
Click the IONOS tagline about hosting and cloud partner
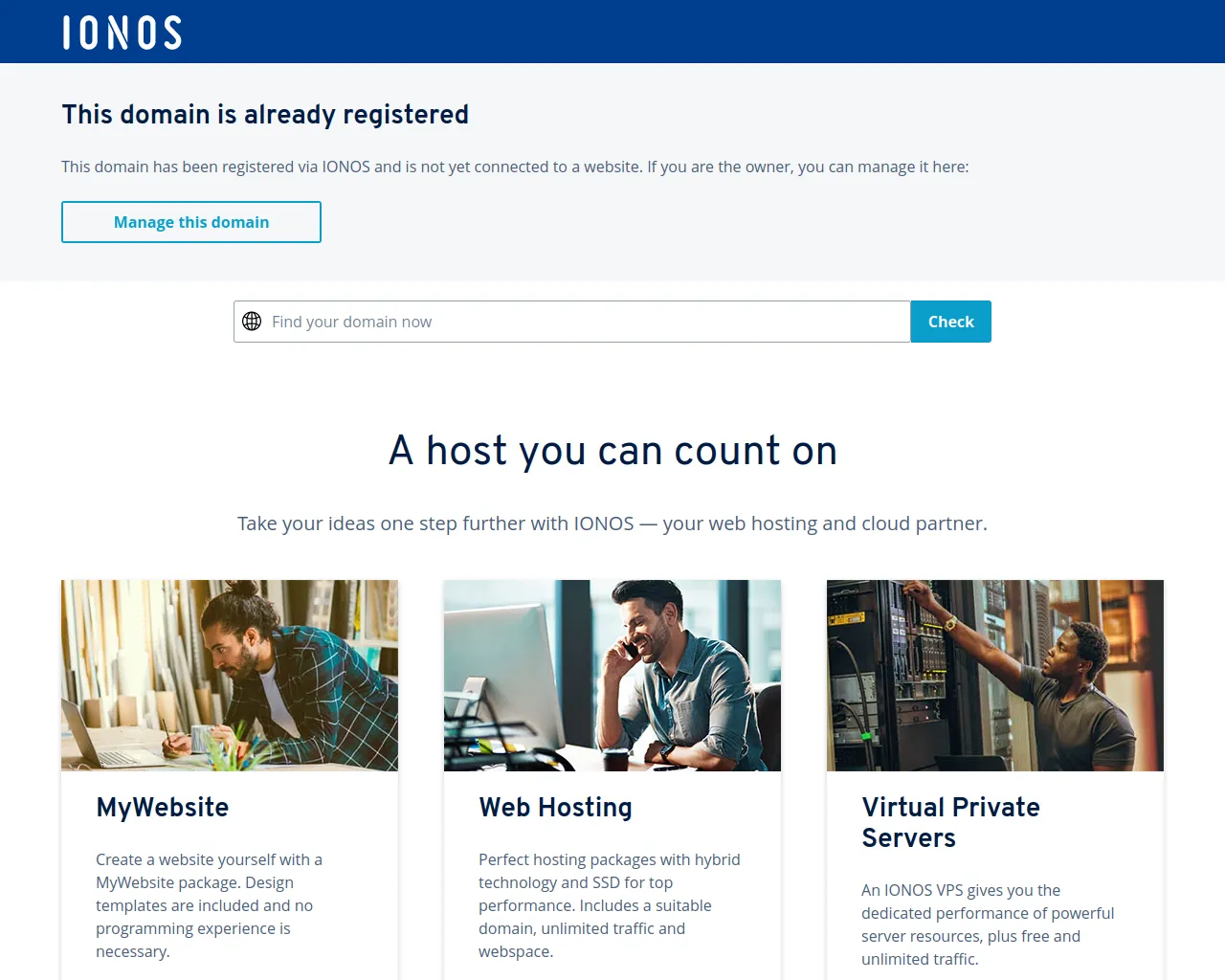coord(612,523)
